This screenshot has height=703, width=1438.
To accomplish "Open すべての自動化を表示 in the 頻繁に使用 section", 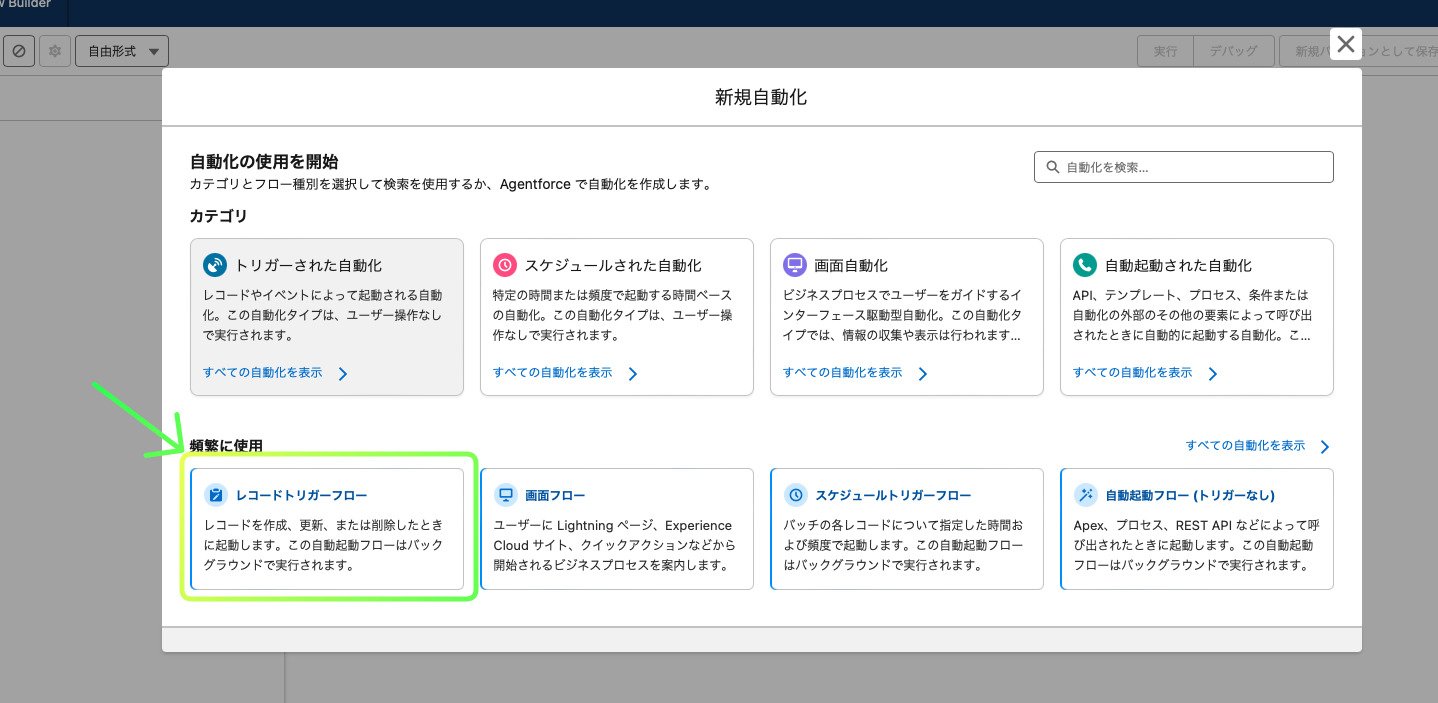I will tap(1246, 445).
